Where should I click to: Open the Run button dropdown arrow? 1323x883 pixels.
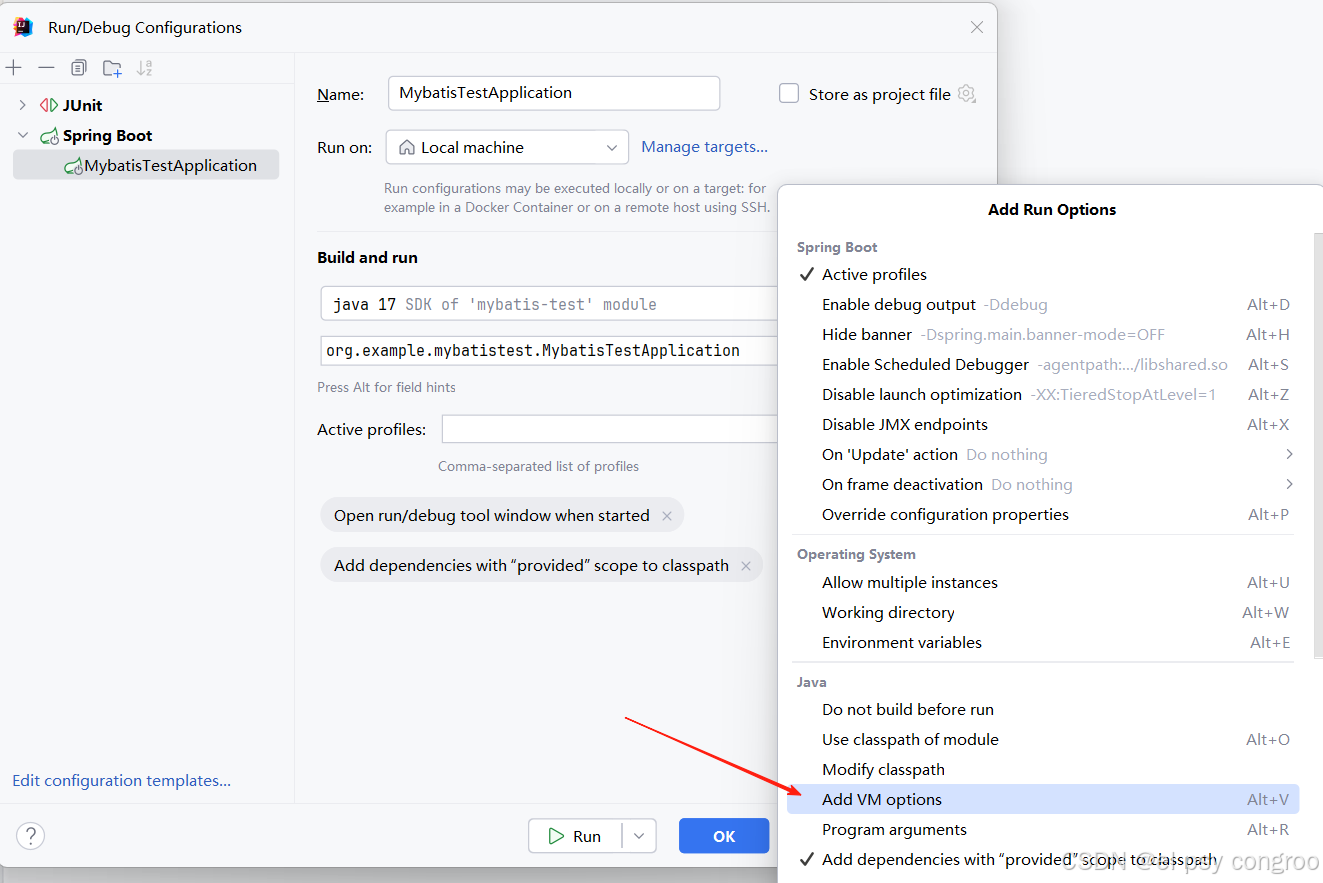click(x=639, y=836)
